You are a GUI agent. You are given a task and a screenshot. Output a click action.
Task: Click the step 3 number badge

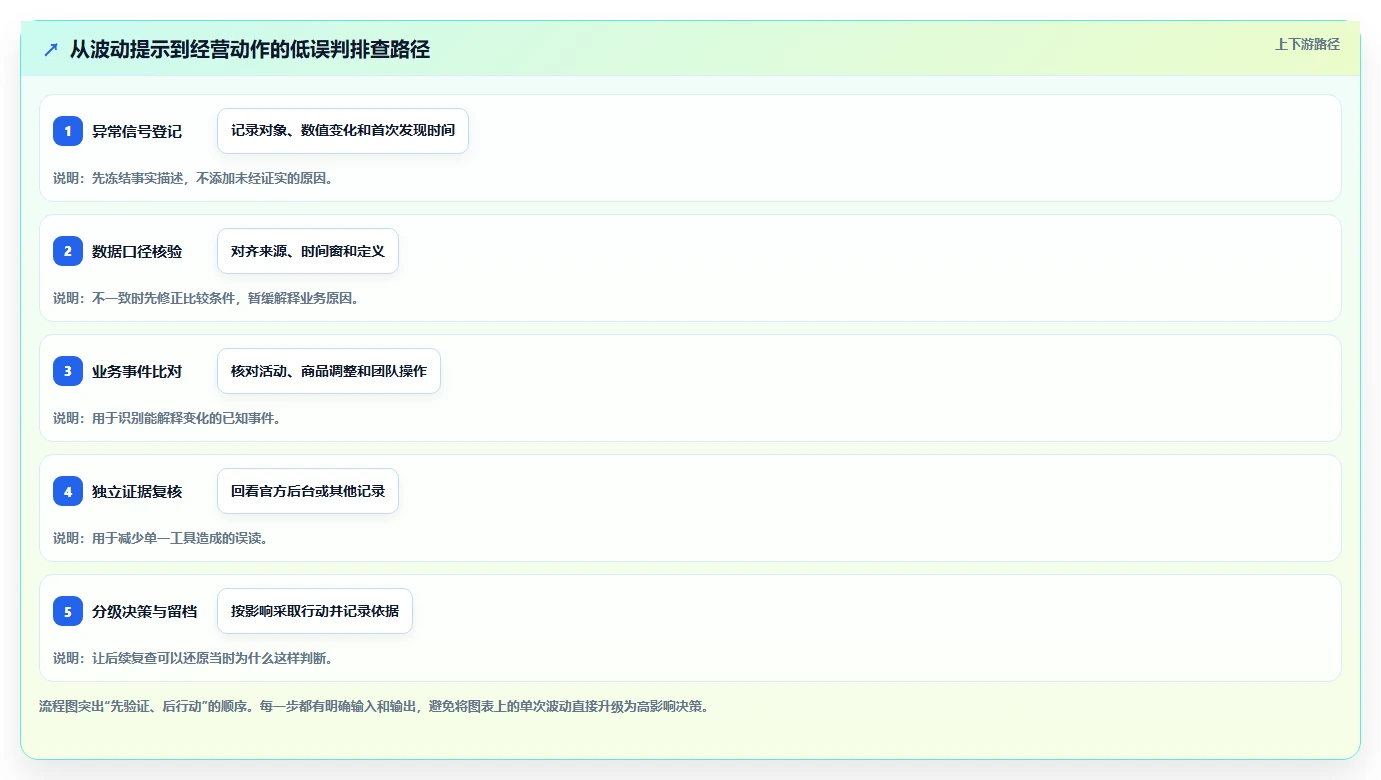click(x=68, y=371)
